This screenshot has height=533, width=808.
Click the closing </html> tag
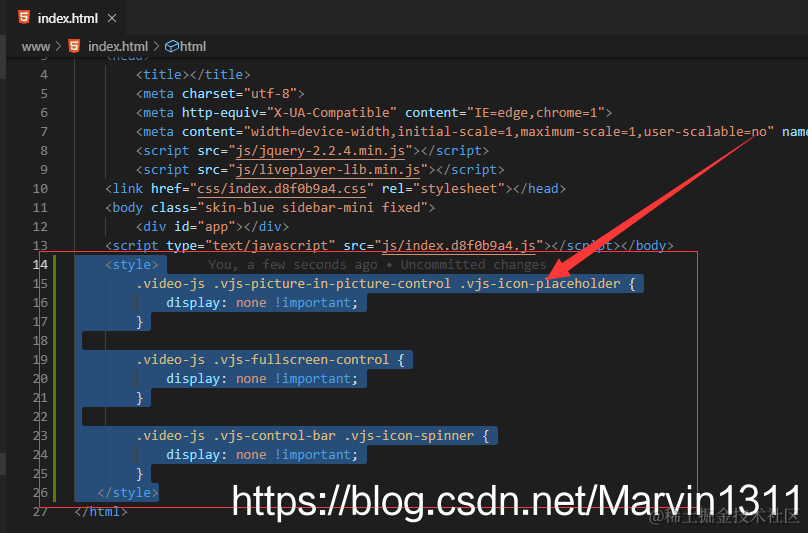coord(101,512)
